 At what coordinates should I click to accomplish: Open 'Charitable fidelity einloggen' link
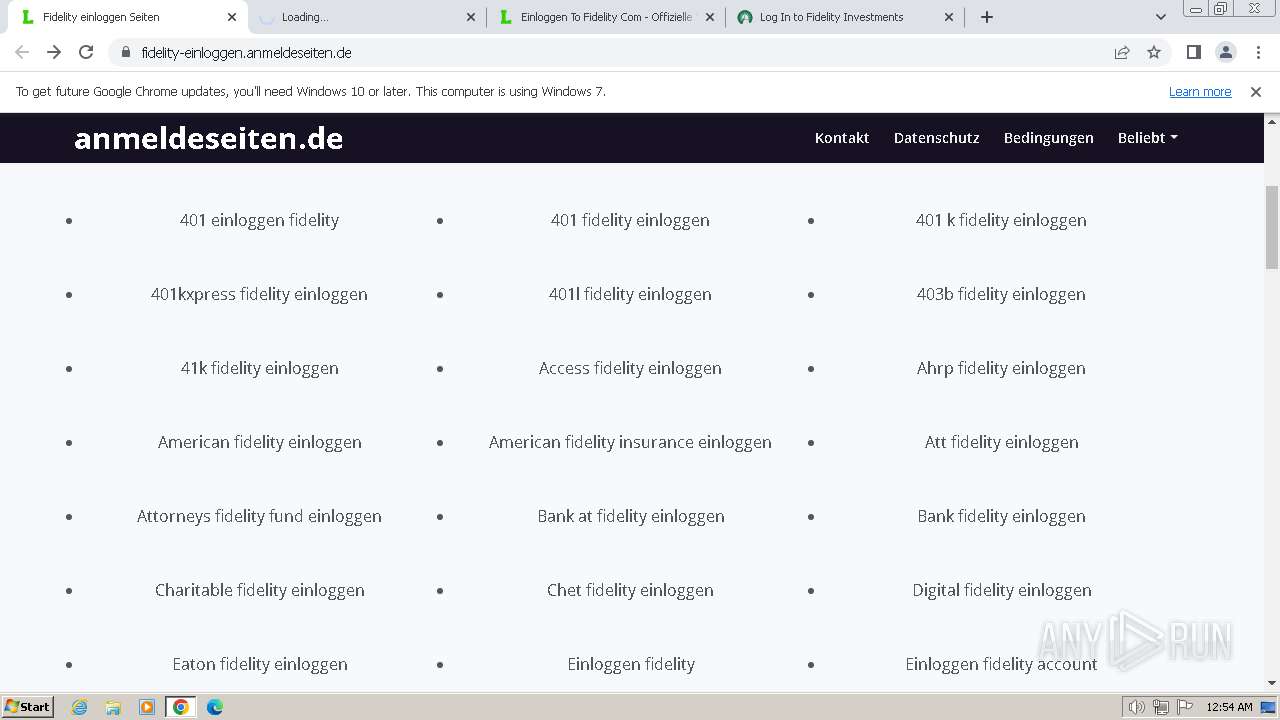259,590
